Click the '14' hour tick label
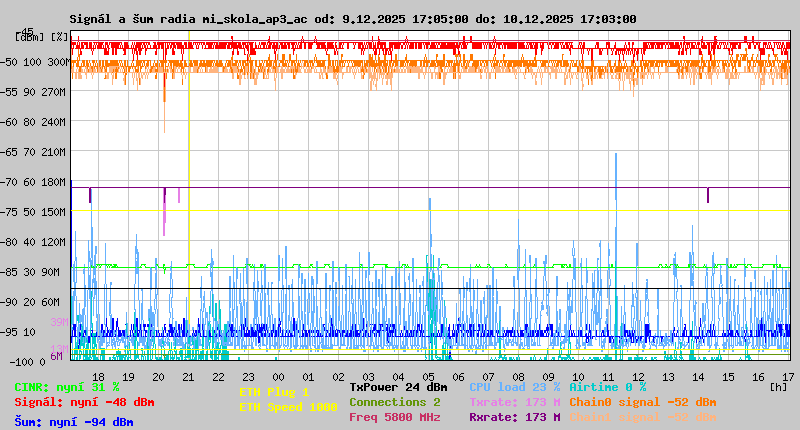 click(698, 377)
